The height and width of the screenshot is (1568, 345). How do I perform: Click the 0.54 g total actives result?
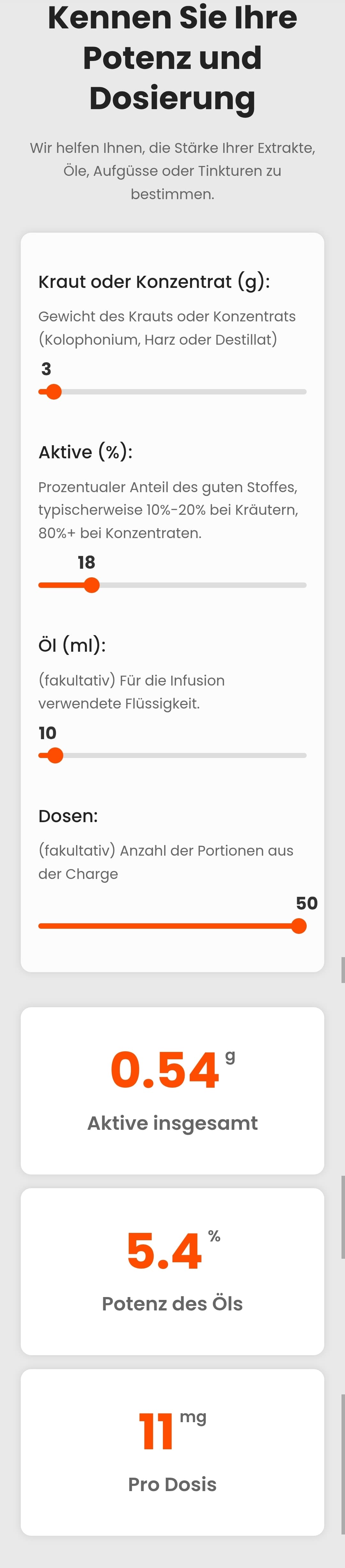pyautogui.click(x=165, y=1070)
